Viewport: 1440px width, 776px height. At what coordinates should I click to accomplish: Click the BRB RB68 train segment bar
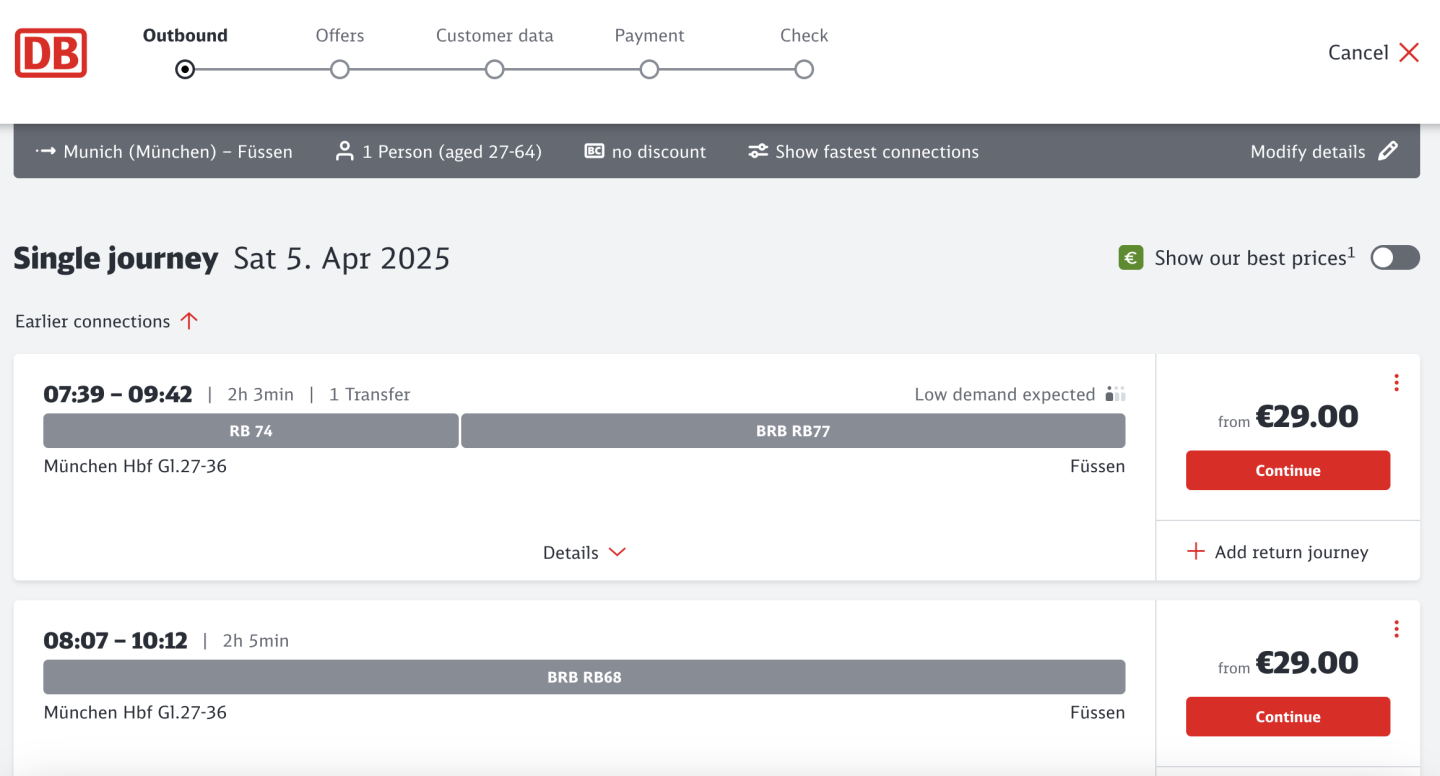click(584, 677)
